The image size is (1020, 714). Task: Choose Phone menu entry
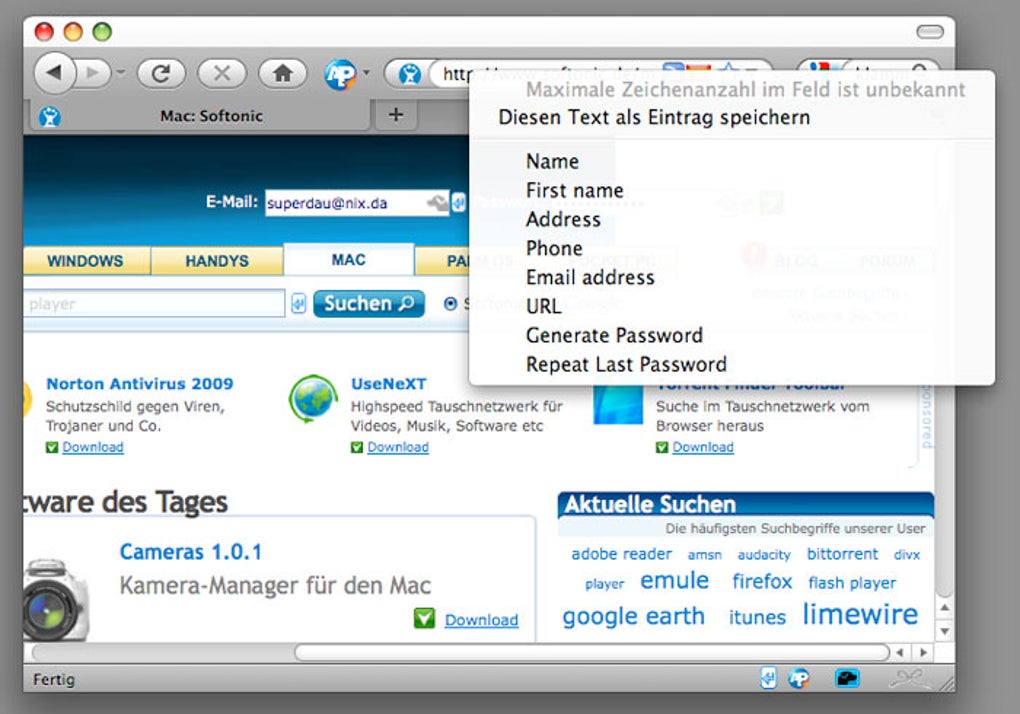click(x=554, y=248)
